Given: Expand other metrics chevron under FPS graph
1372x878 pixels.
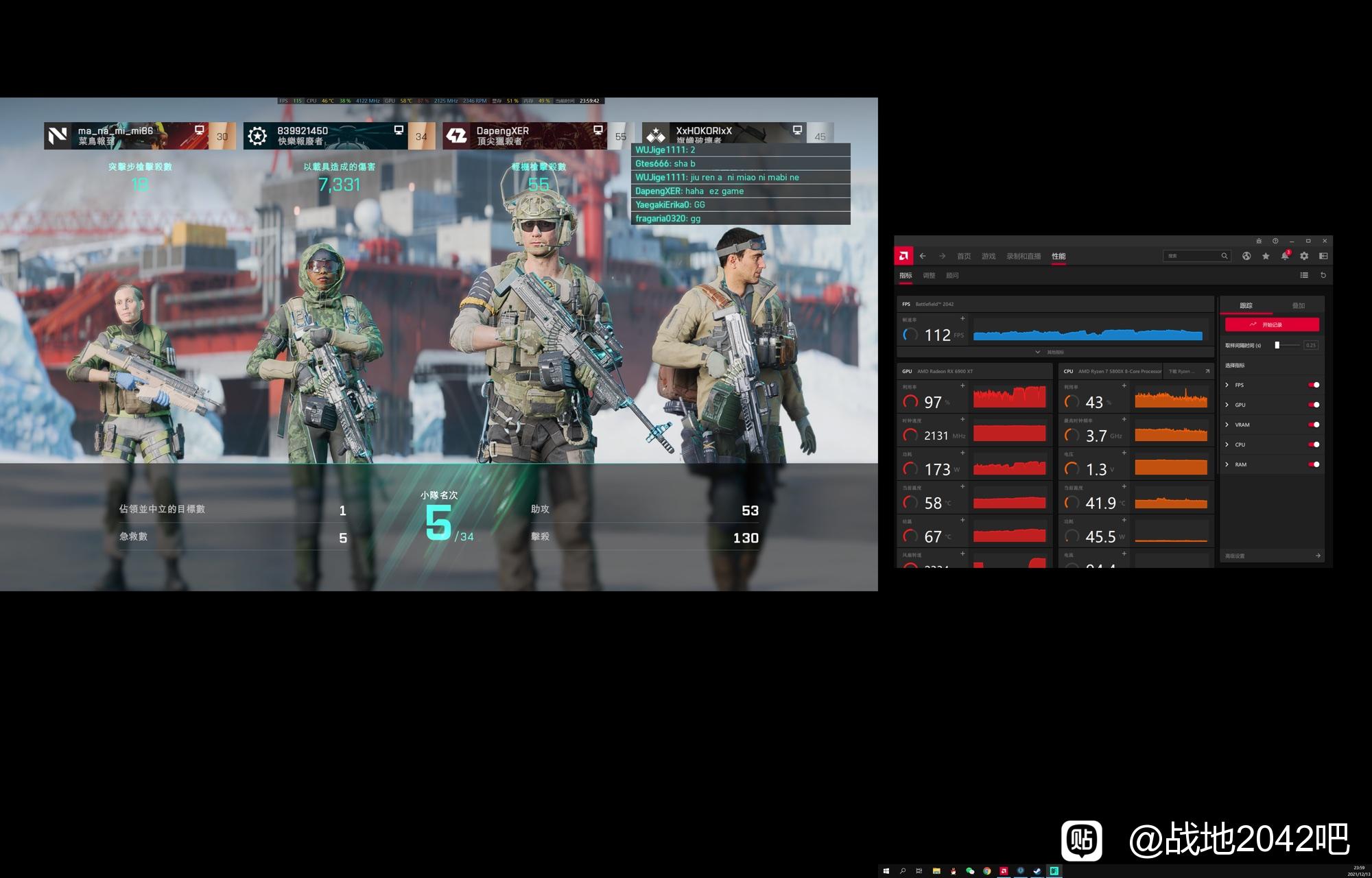Looking at the screenshot, I should [x=1037, y=352].
